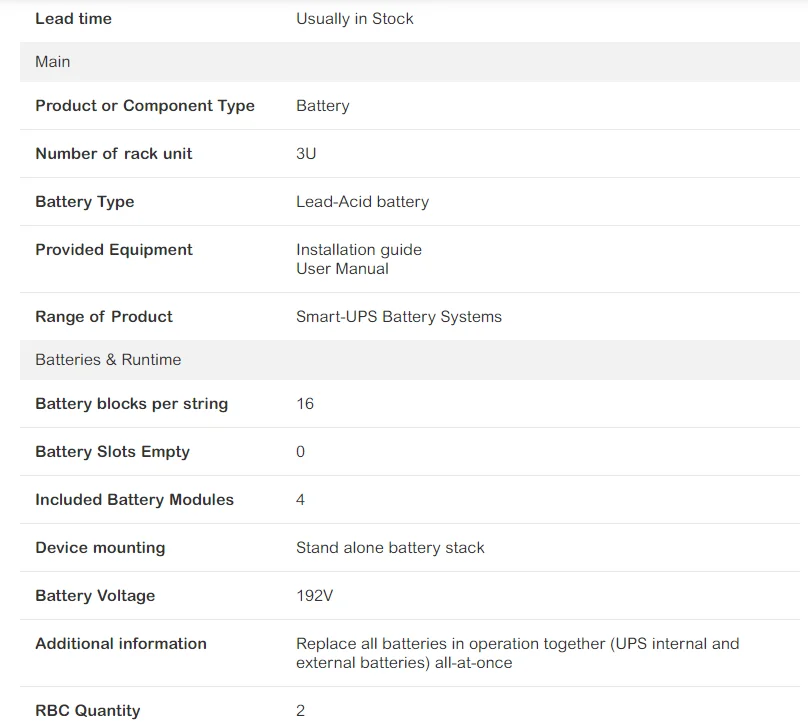Click the User Manual text
Viewport: 808px width, 728px height.
point(342,268)
